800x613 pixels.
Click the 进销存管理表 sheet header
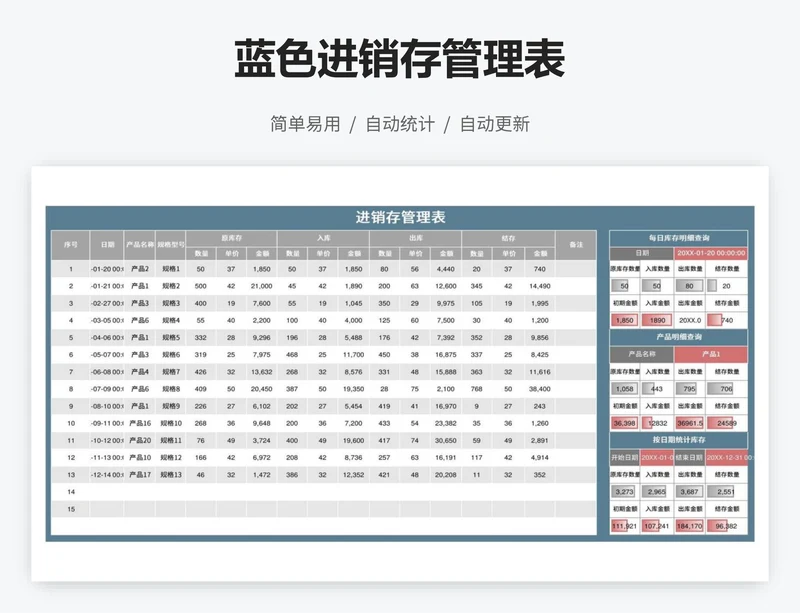click(401, 217)
